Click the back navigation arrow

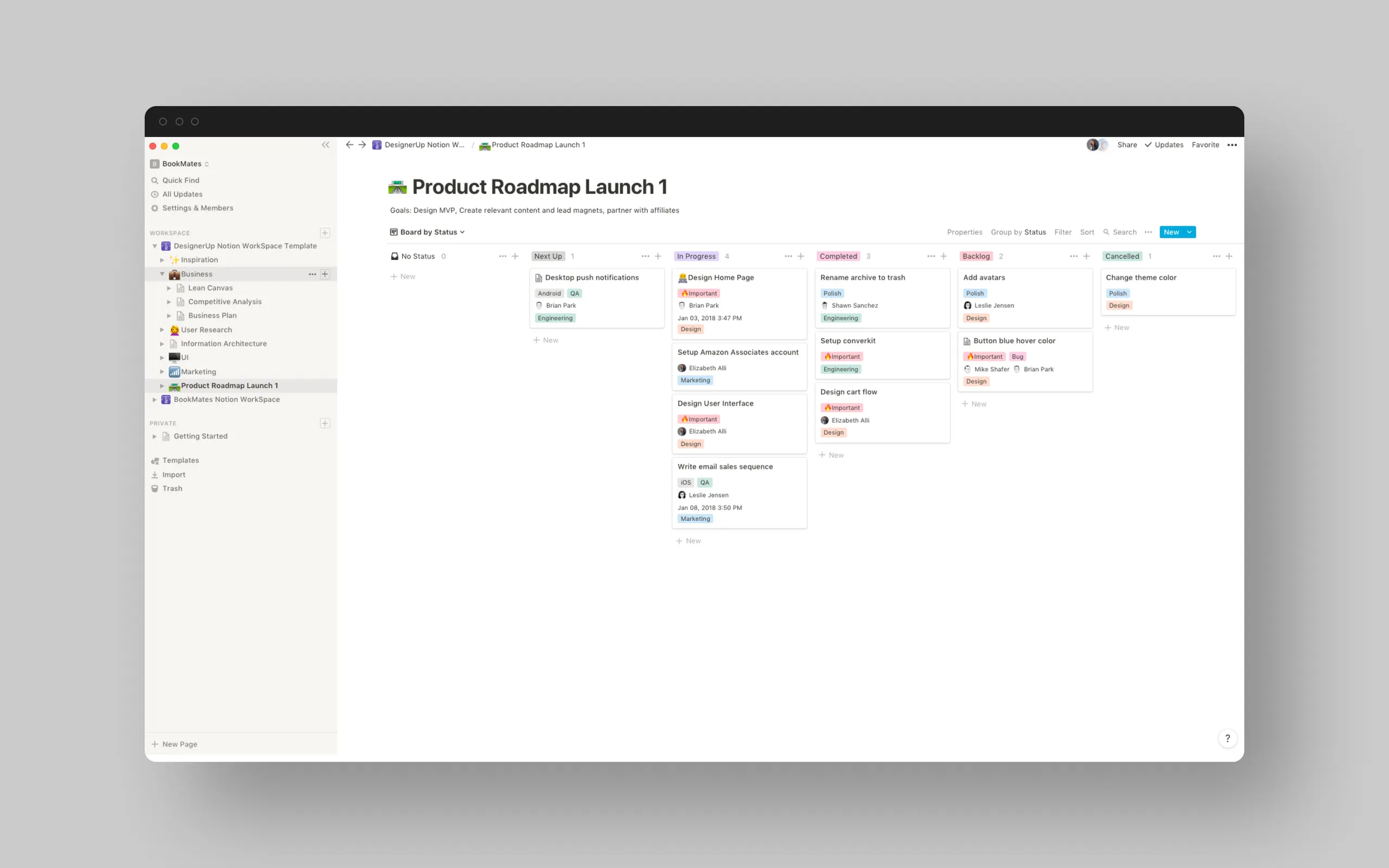click(349, 145)
